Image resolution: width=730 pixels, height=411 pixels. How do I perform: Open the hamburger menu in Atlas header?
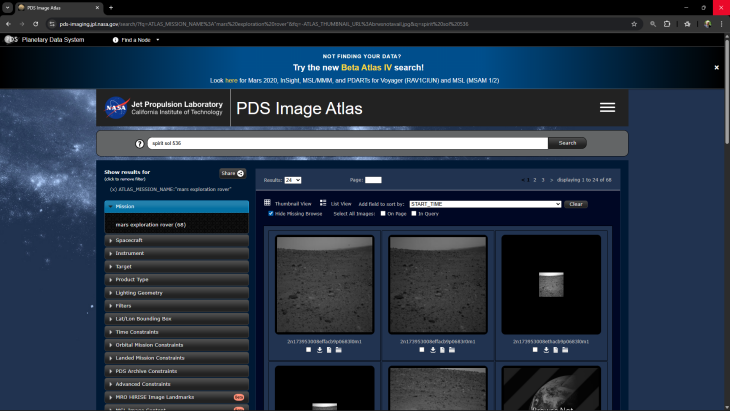click(x=607, y=108)
